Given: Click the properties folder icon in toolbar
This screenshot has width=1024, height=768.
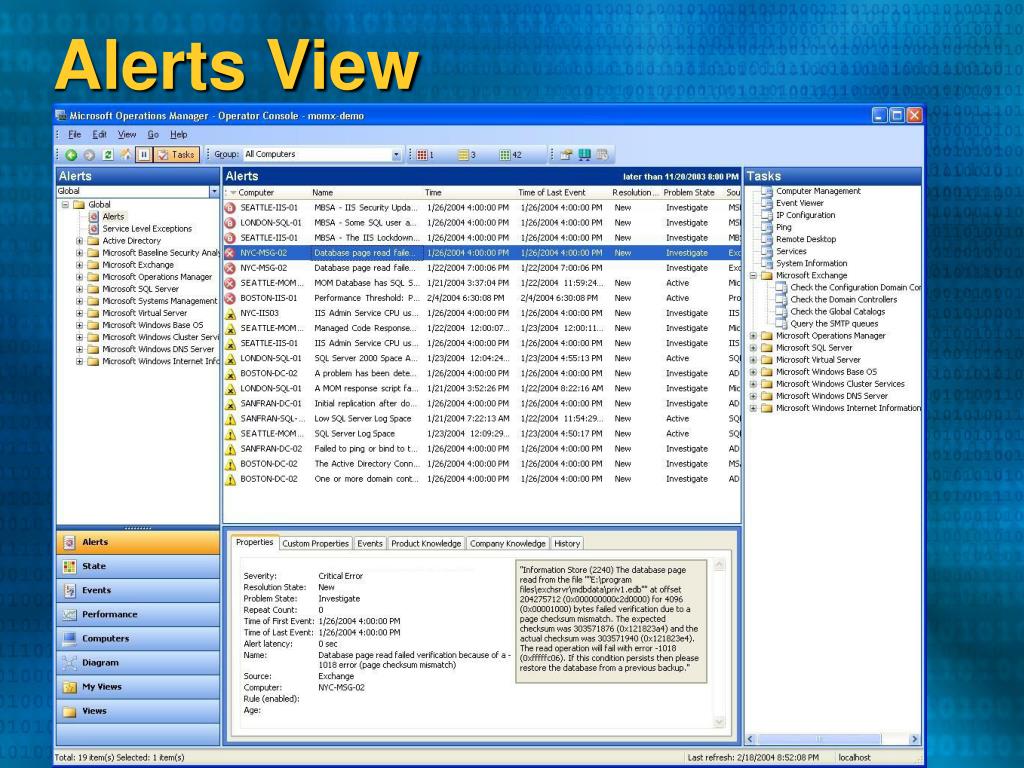Looking at the screenshot, I should [x=566, y=155].
